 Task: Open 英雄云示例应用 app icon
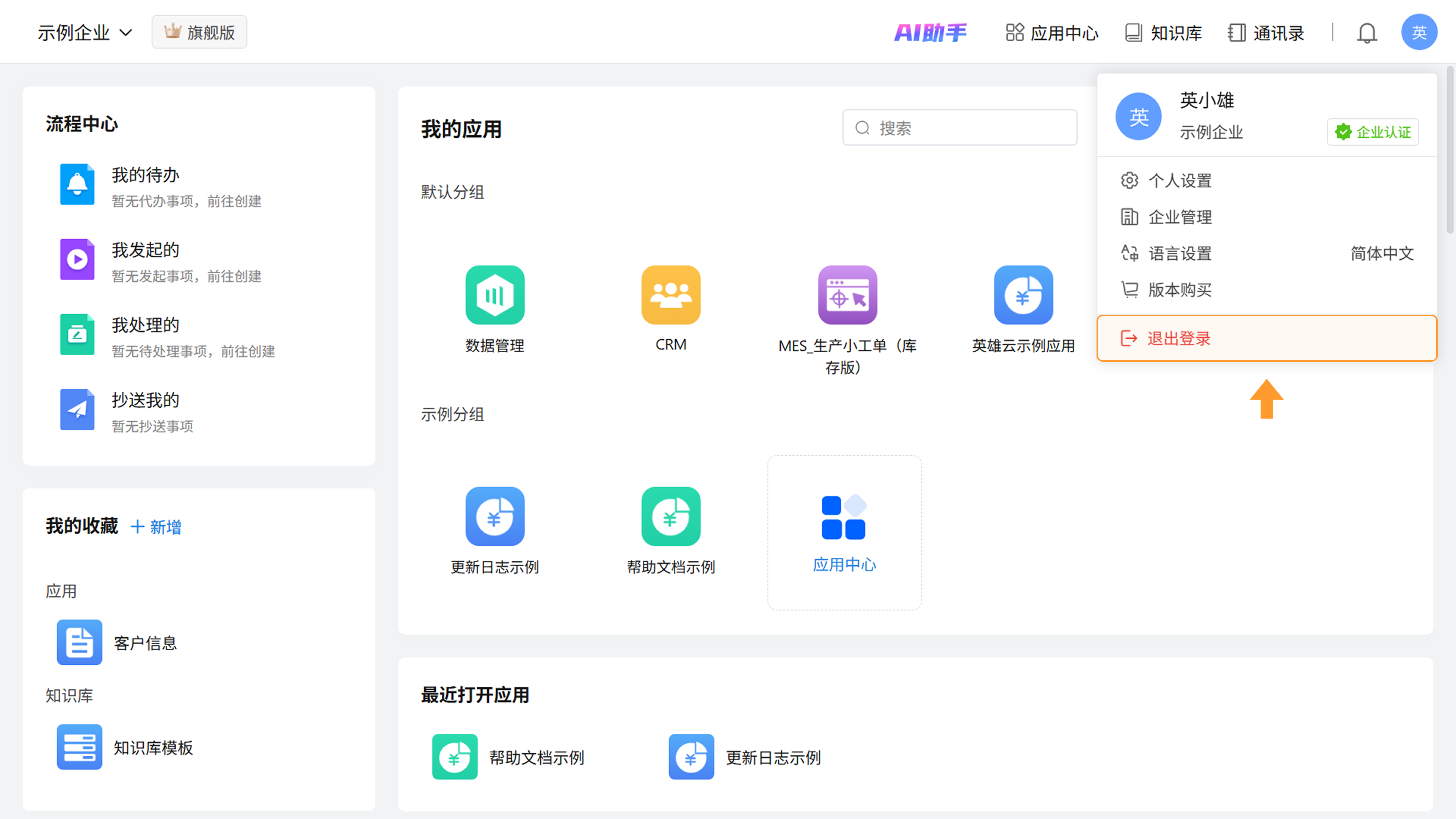click(x=1023, y=295)
